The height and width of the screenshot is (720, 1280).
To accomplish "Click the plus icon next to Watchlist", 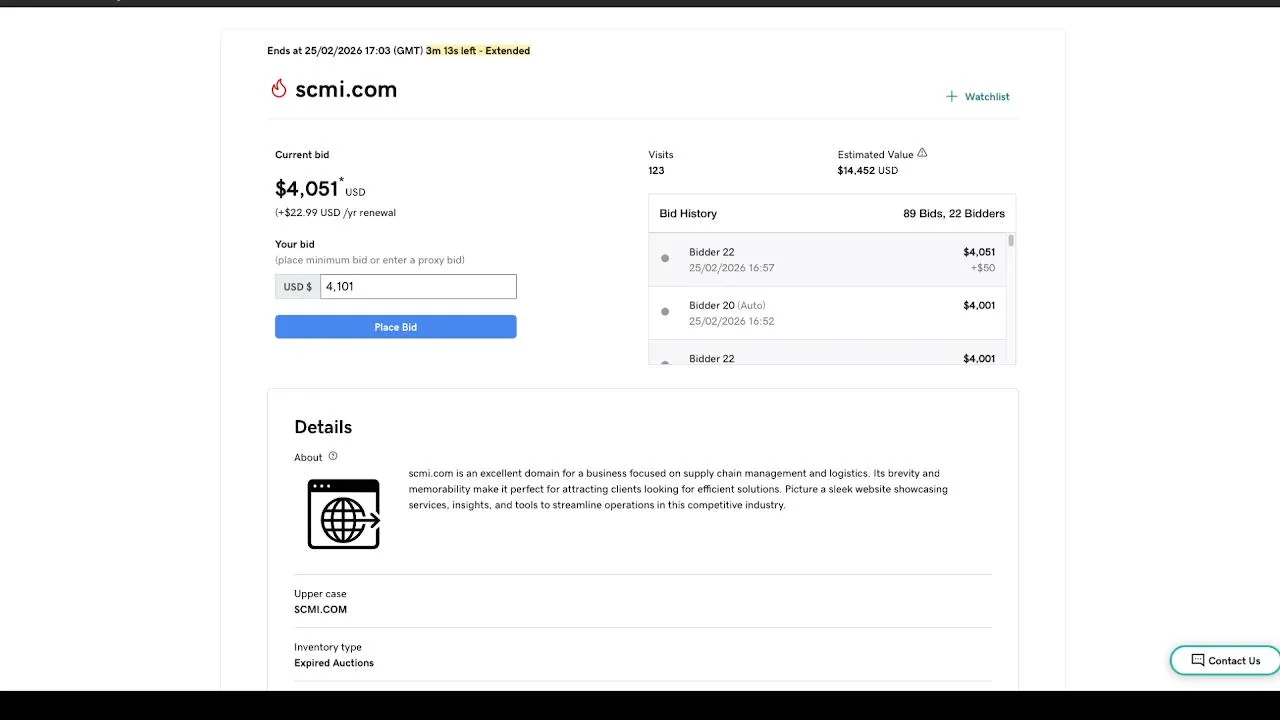I will pos(951,97).
